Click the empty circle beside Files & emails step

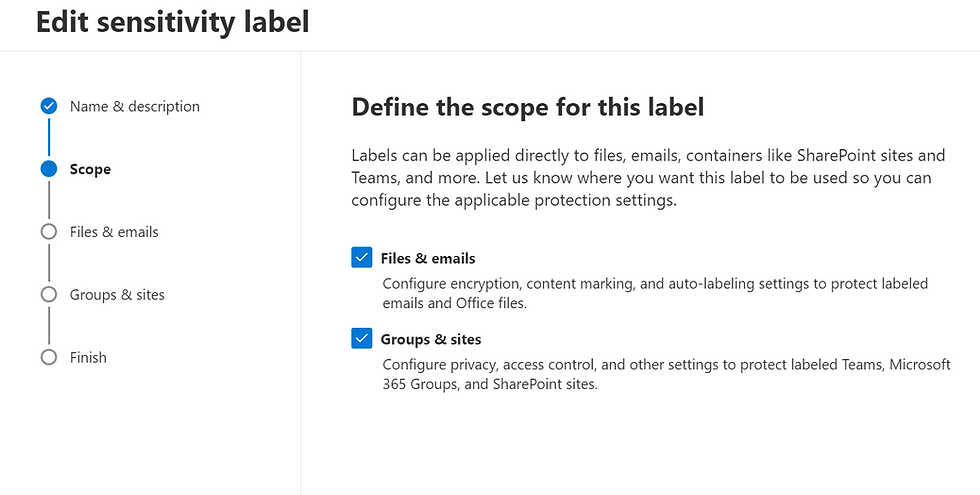pos(49,232)
